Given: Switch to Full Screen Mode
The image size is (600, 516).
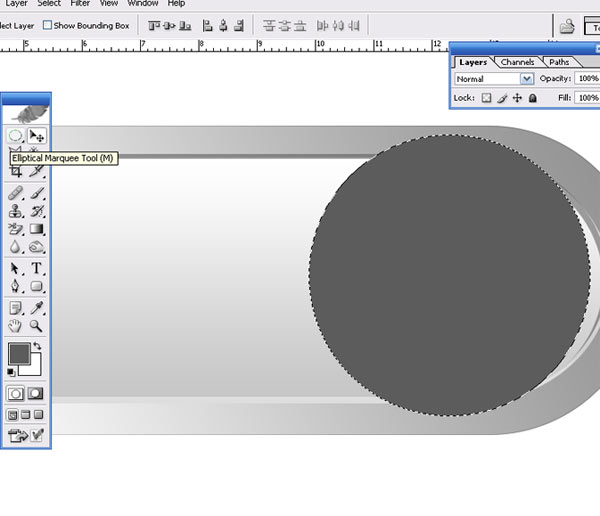Looking at the screenshot, I should (38, 415).
